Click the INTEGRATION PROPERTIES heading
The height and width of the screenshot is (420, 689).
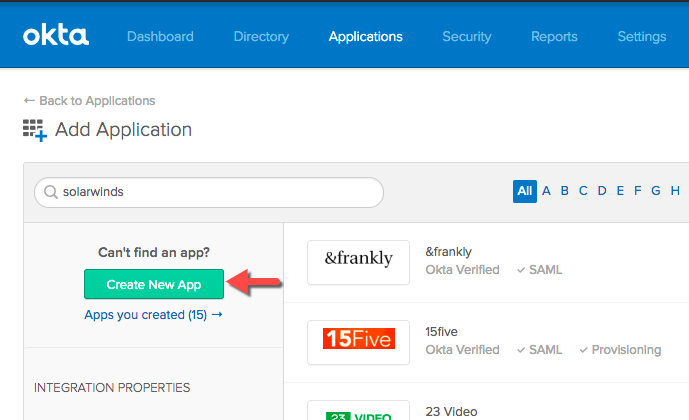[112, 387]
